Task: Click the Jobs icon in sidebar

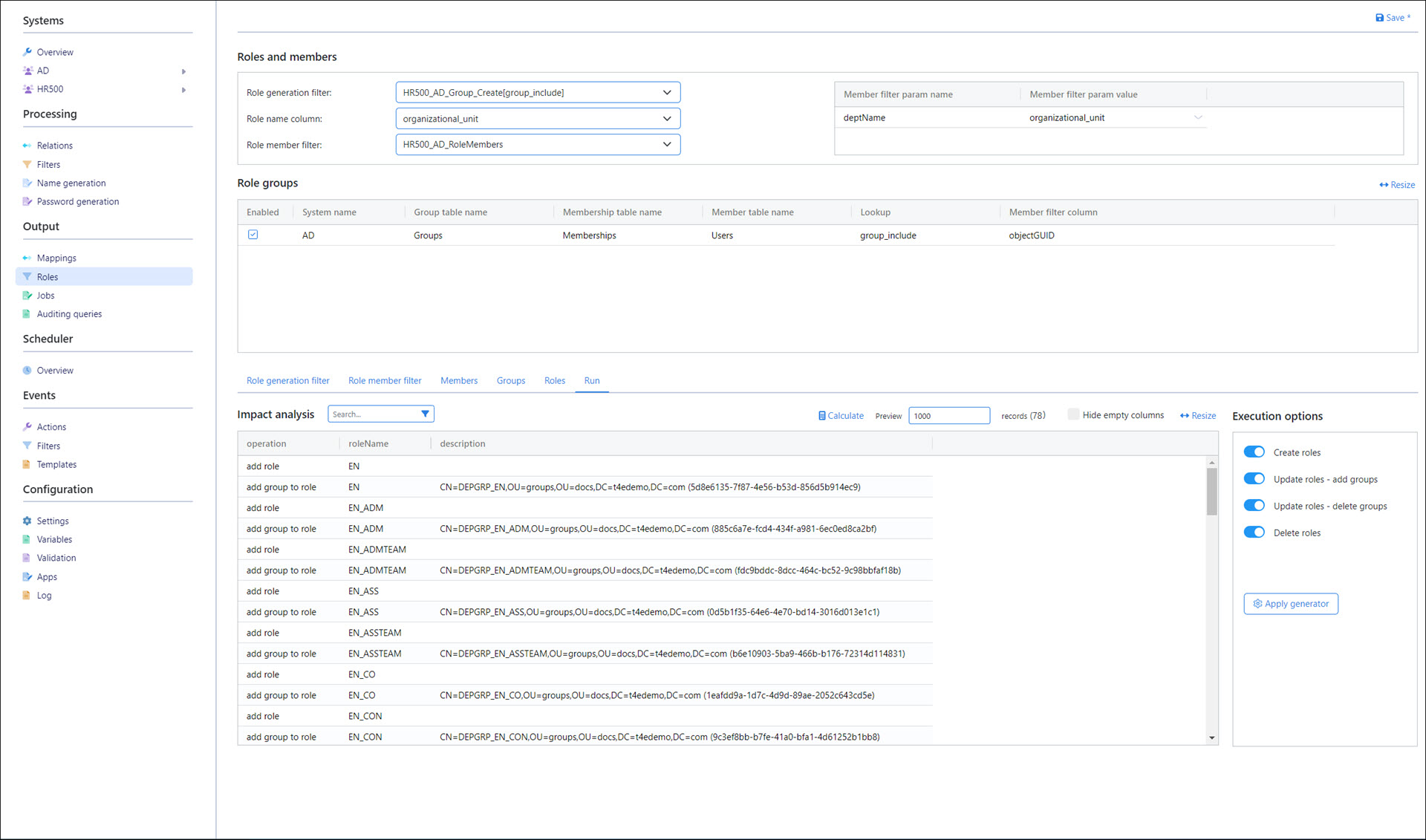Action: click(27, 296)
